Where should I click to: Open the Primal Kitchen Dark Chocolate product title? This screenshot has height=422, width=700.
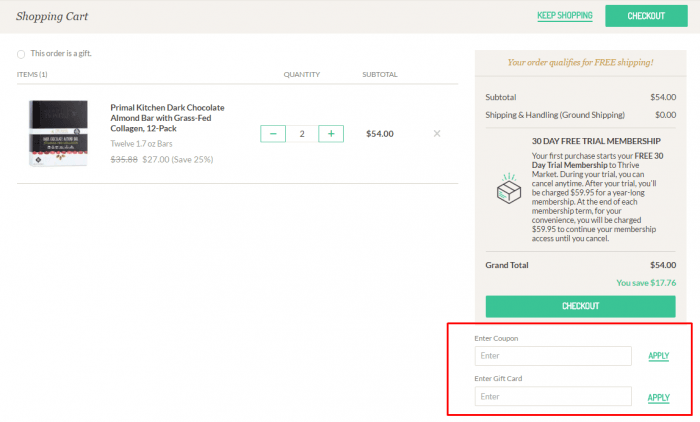(167, 117)
